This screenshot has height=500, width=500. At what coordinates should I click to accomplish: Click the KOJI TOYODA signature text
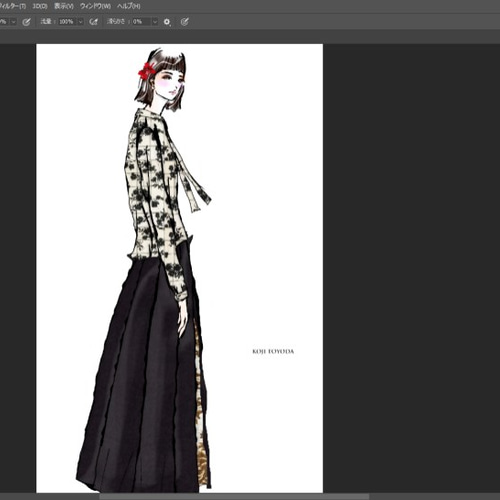pyautogui.click(x=273, y=351)
